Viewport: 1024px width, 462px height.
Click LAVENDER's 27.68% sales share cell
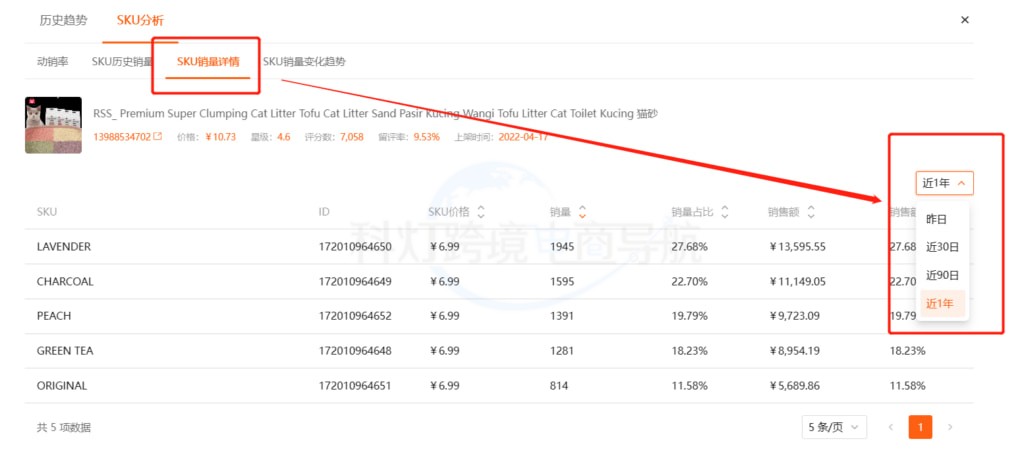pos(690,247)
